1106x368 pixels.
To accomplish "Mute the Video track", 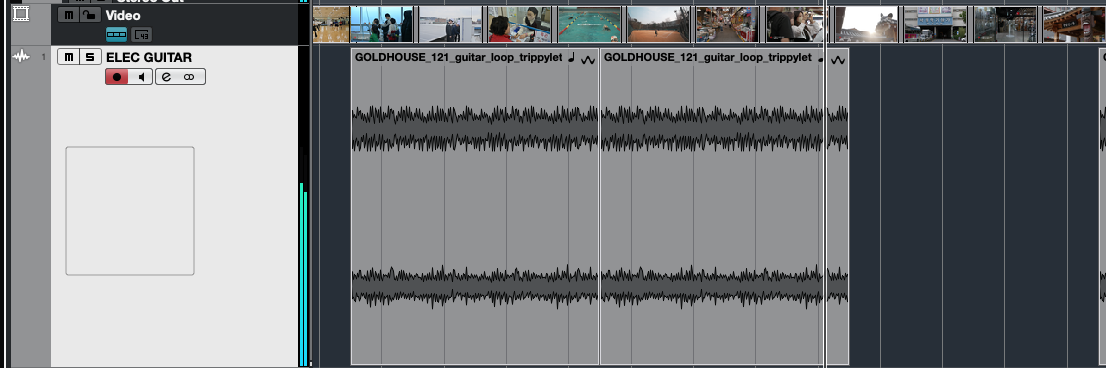I will tap(68, 15).
